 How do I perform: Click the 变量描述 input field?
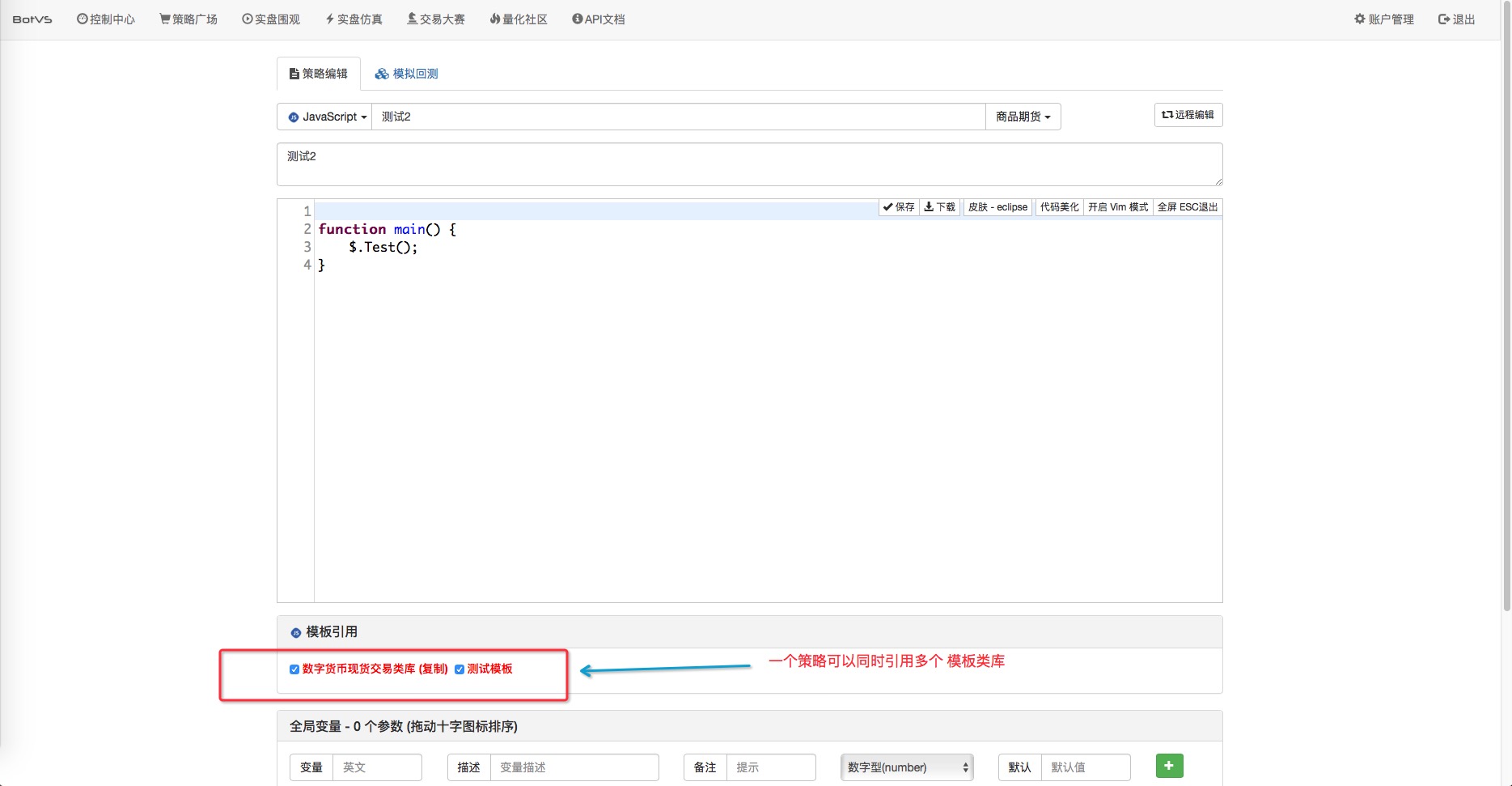click(x=574, y=767)
